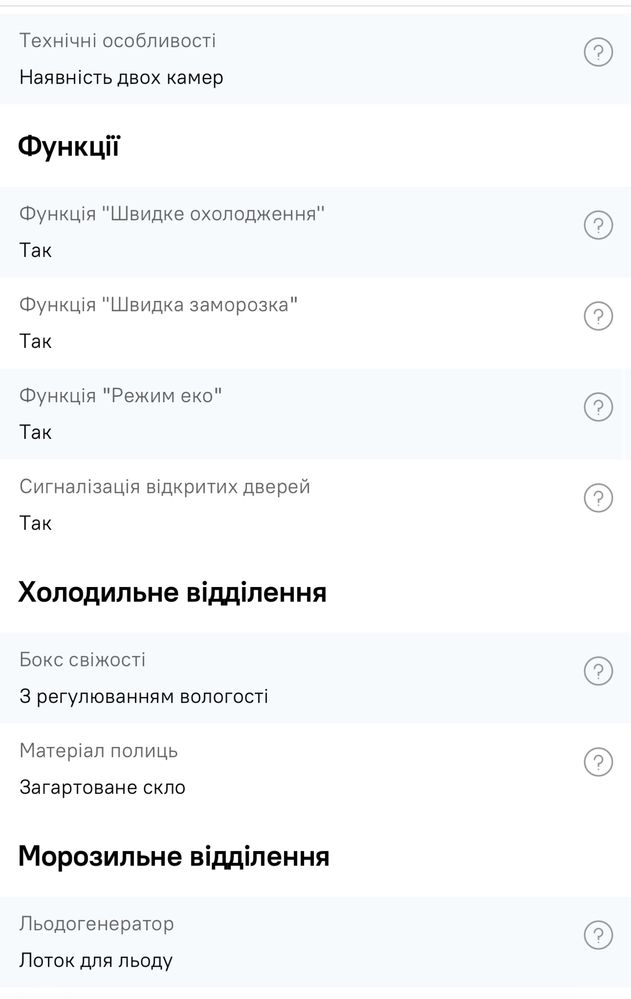Click the Льодогенератор label text
Screen dimensions: 631x999
tap(96, 924)
